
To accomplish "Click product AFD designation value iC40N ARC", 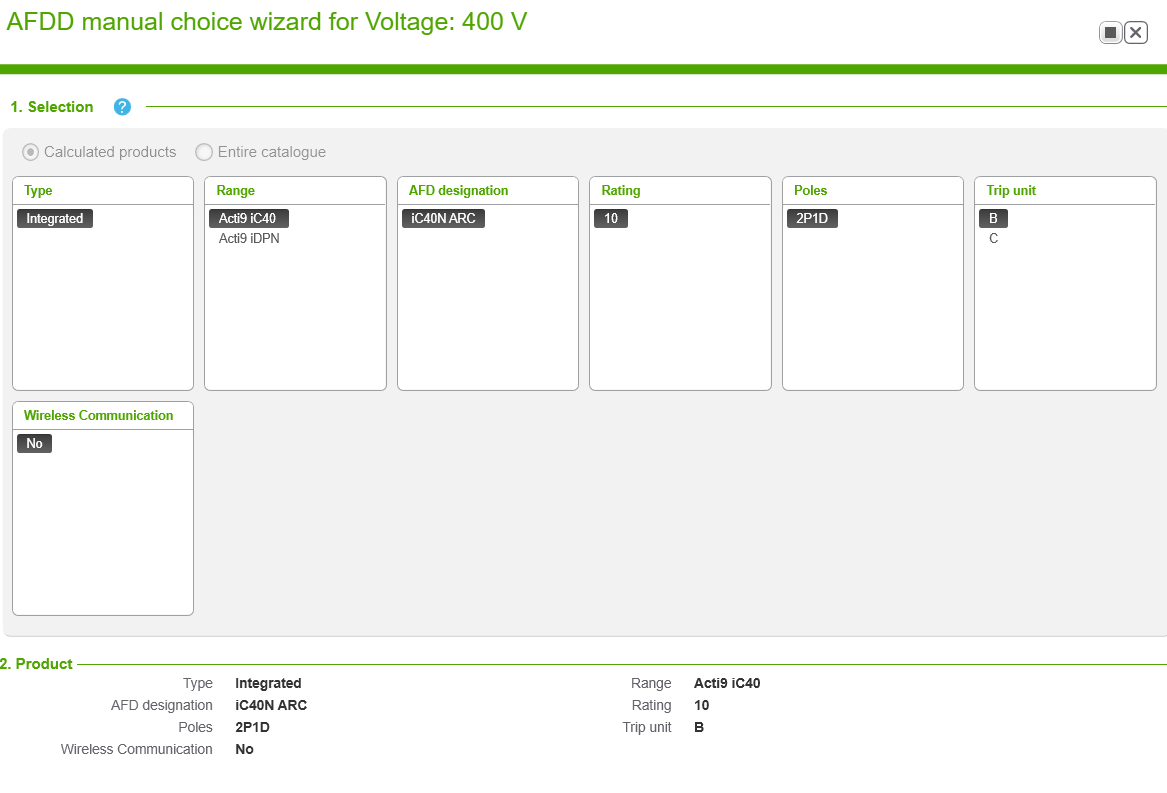I will click(x=271, y=705).
